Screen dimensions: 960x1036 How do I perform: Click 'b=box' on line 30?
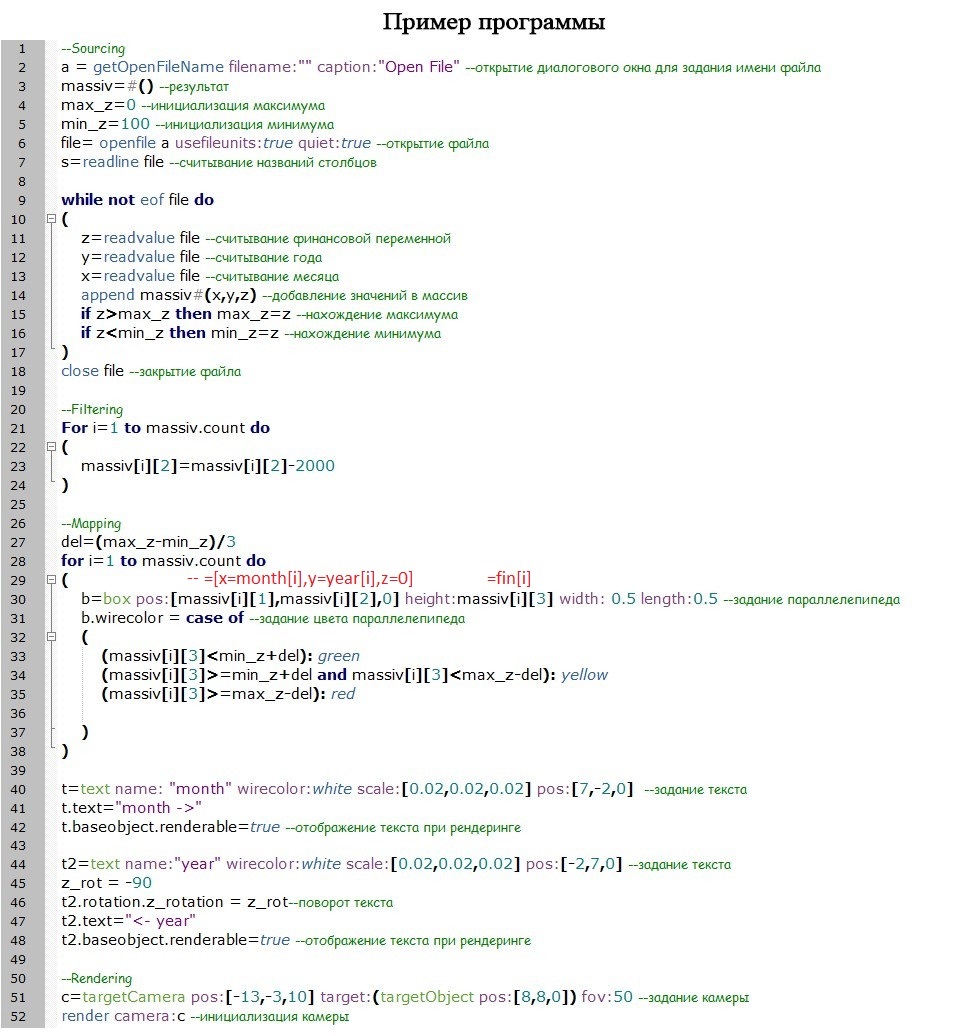tap(106, 599)
